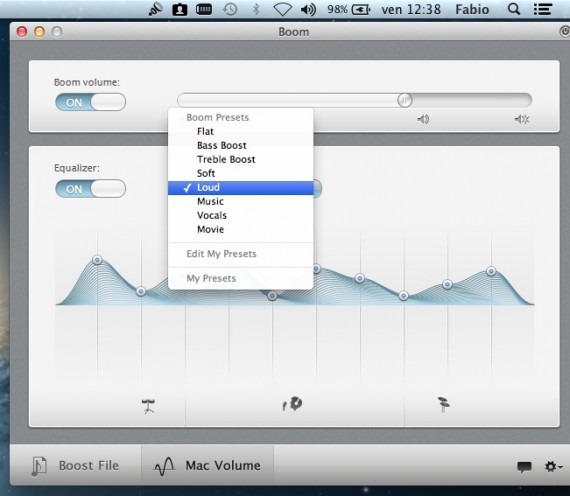Click the treble cymbal icon under the equalizer
570x496 pixels.
point(443,404)
